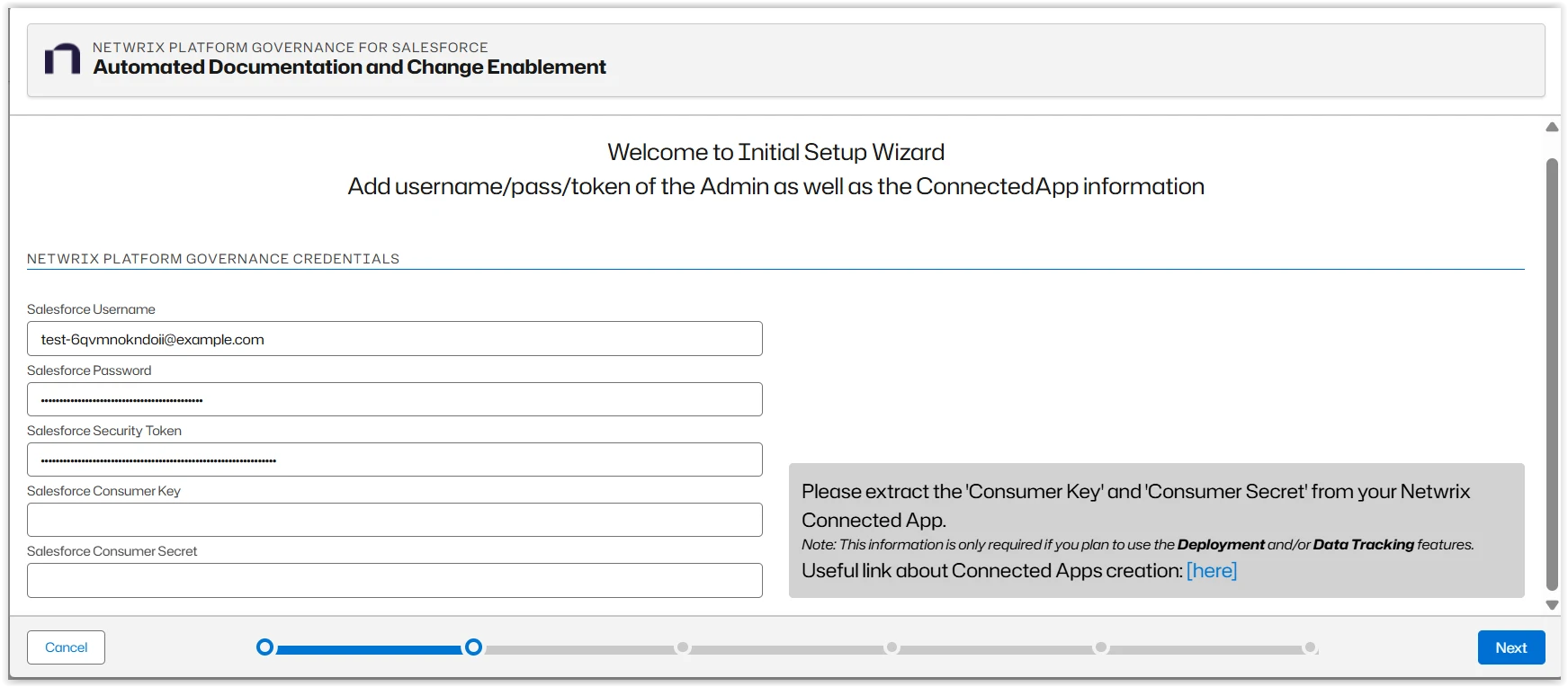Jump to the fourth progress step marker
The width and height of the screenshot is (1568, 687).
coord(892,647)
